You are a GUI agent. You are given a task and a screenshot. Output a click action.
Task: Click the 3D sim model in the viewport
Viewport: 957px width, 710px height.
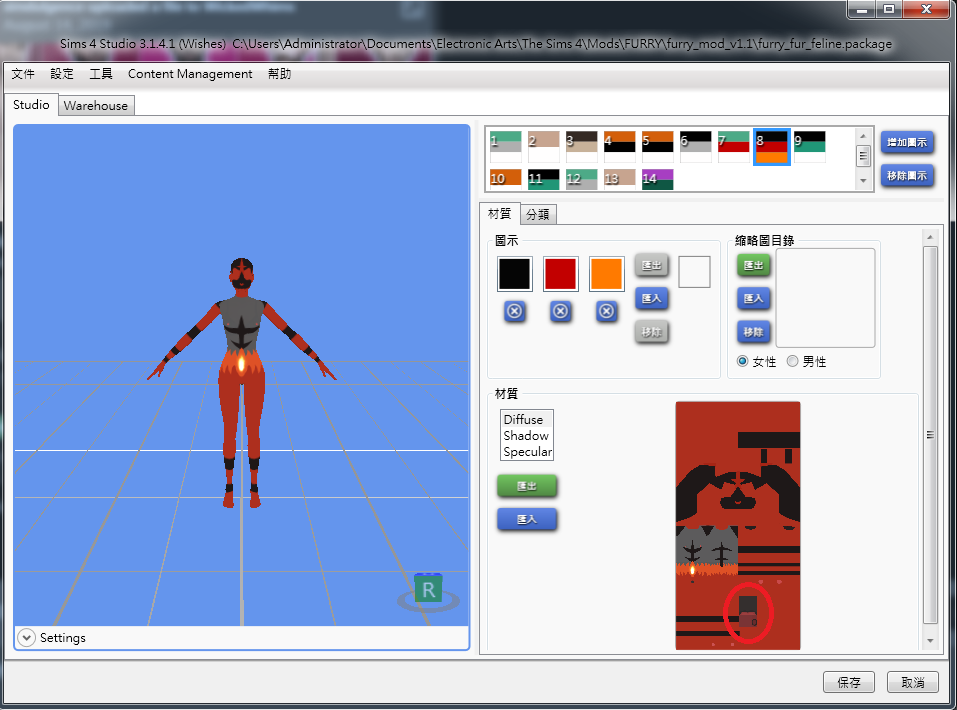242,382
